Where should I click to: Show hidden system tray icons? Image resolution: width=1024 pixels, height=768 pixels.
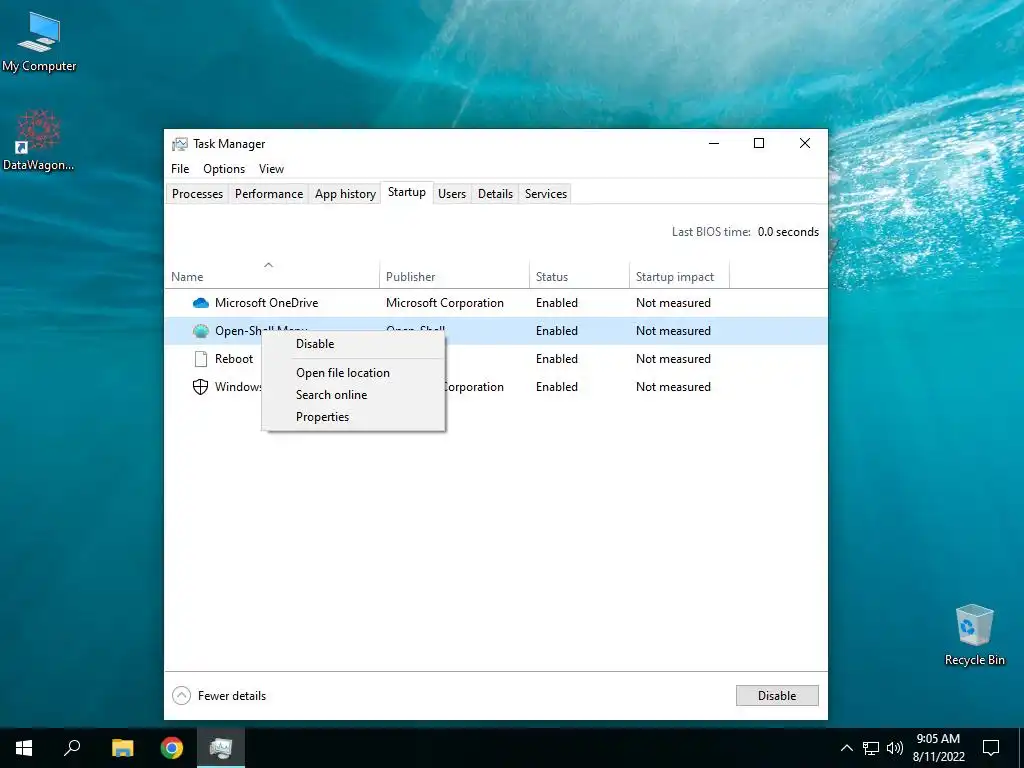846,748
